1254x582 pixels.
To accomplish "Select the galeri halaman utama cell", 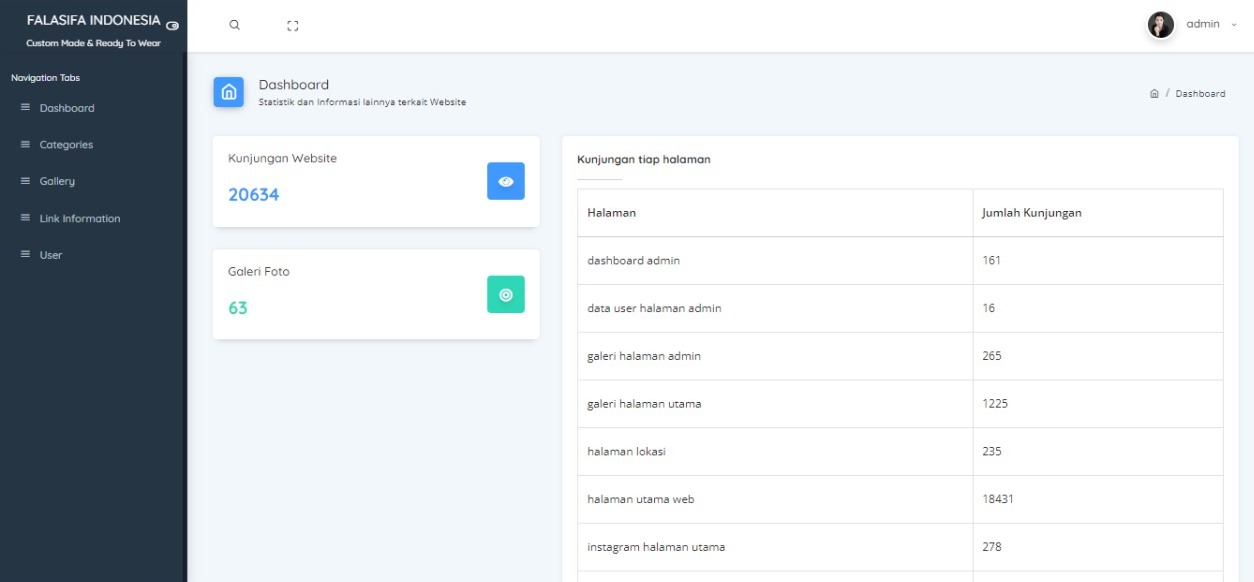I will [775, 404].
